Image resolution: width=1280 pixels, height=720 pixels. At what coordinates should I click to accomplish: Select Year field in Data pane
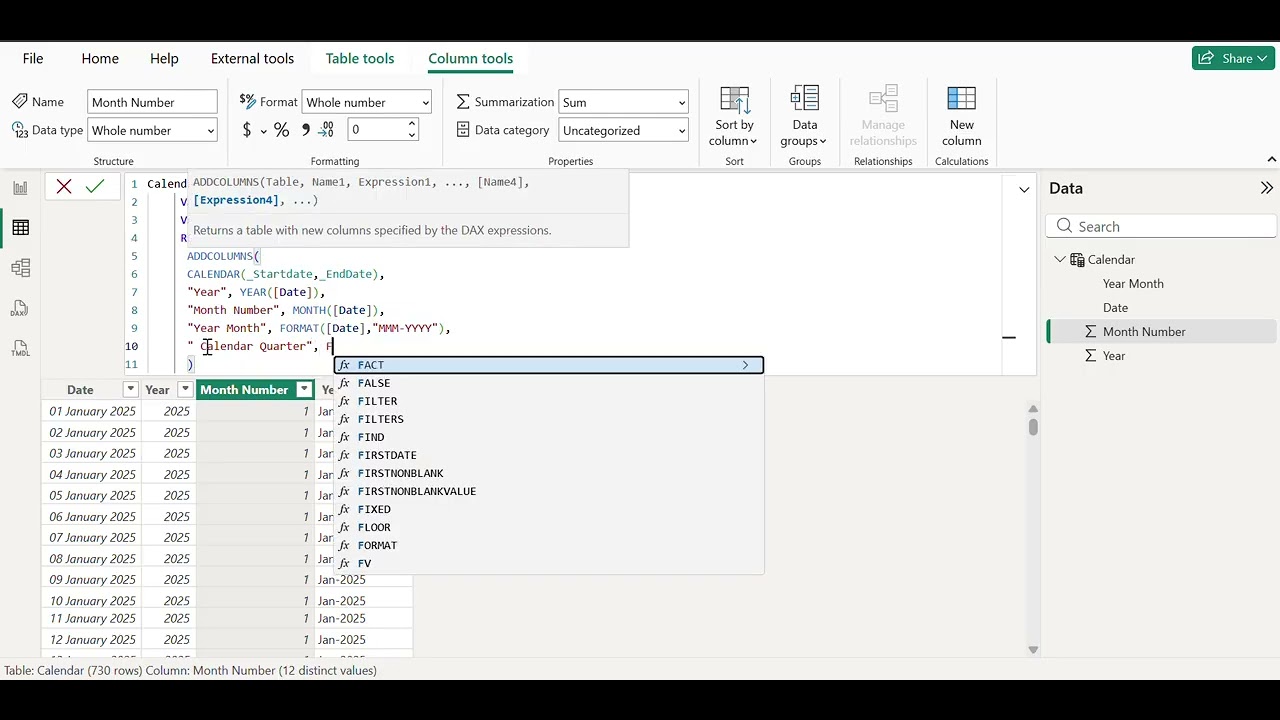pyautogui.click(x=1114, y=356)
